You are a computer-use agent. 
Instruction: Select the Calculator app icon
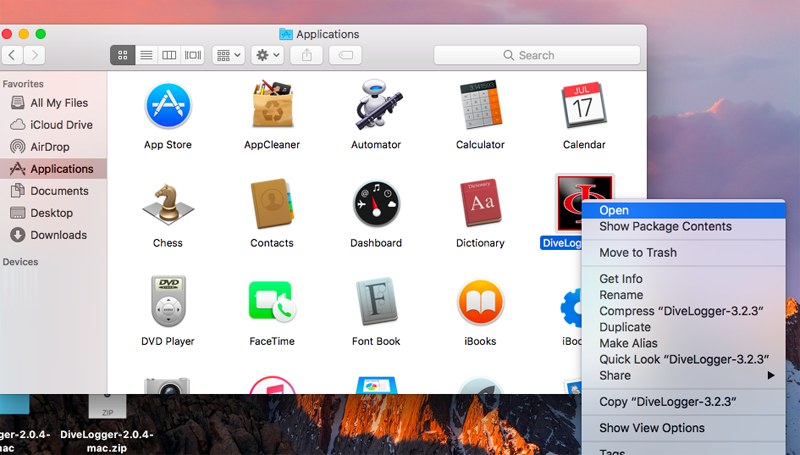(x=481, y=105)
